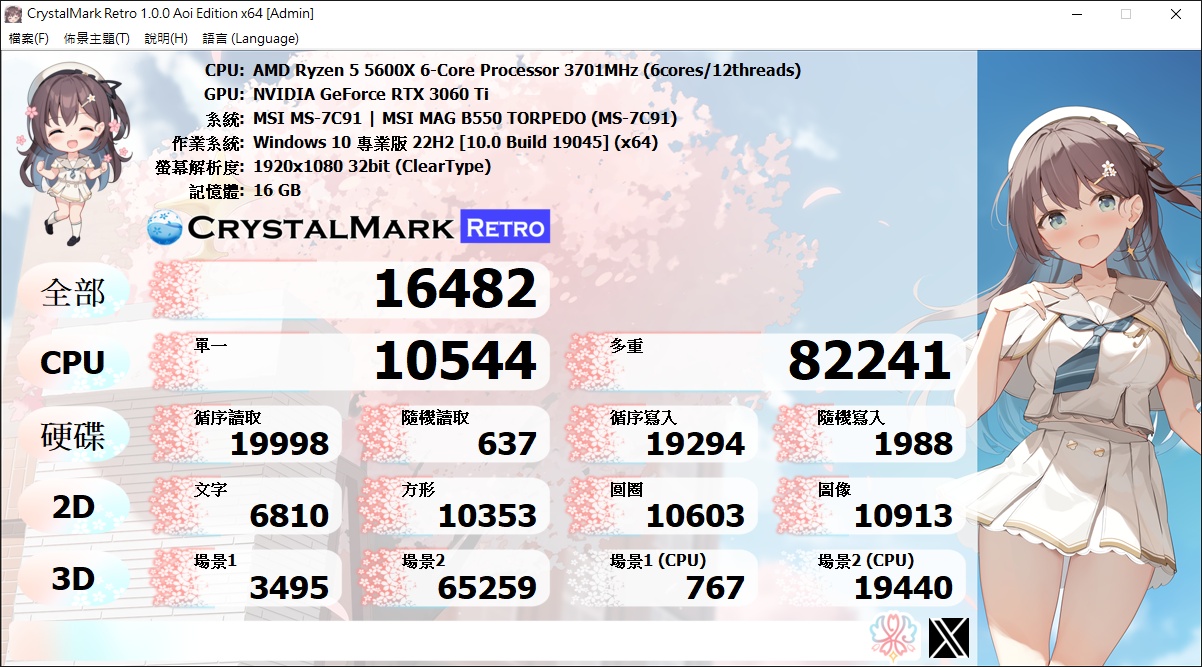Launch the 2D benchmark button
The image size is (1202, 667).
coord(73,508)
